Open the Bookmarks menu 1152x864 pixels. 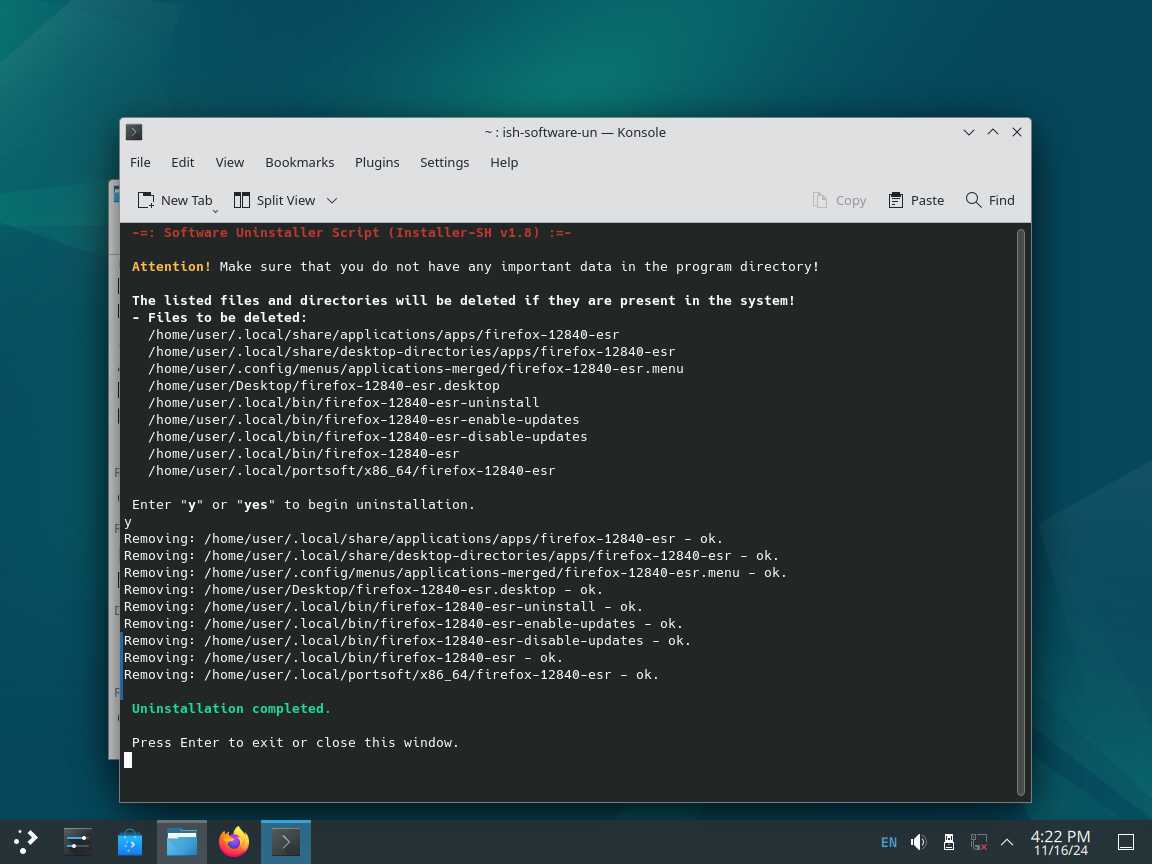click(x=300, y=162)
